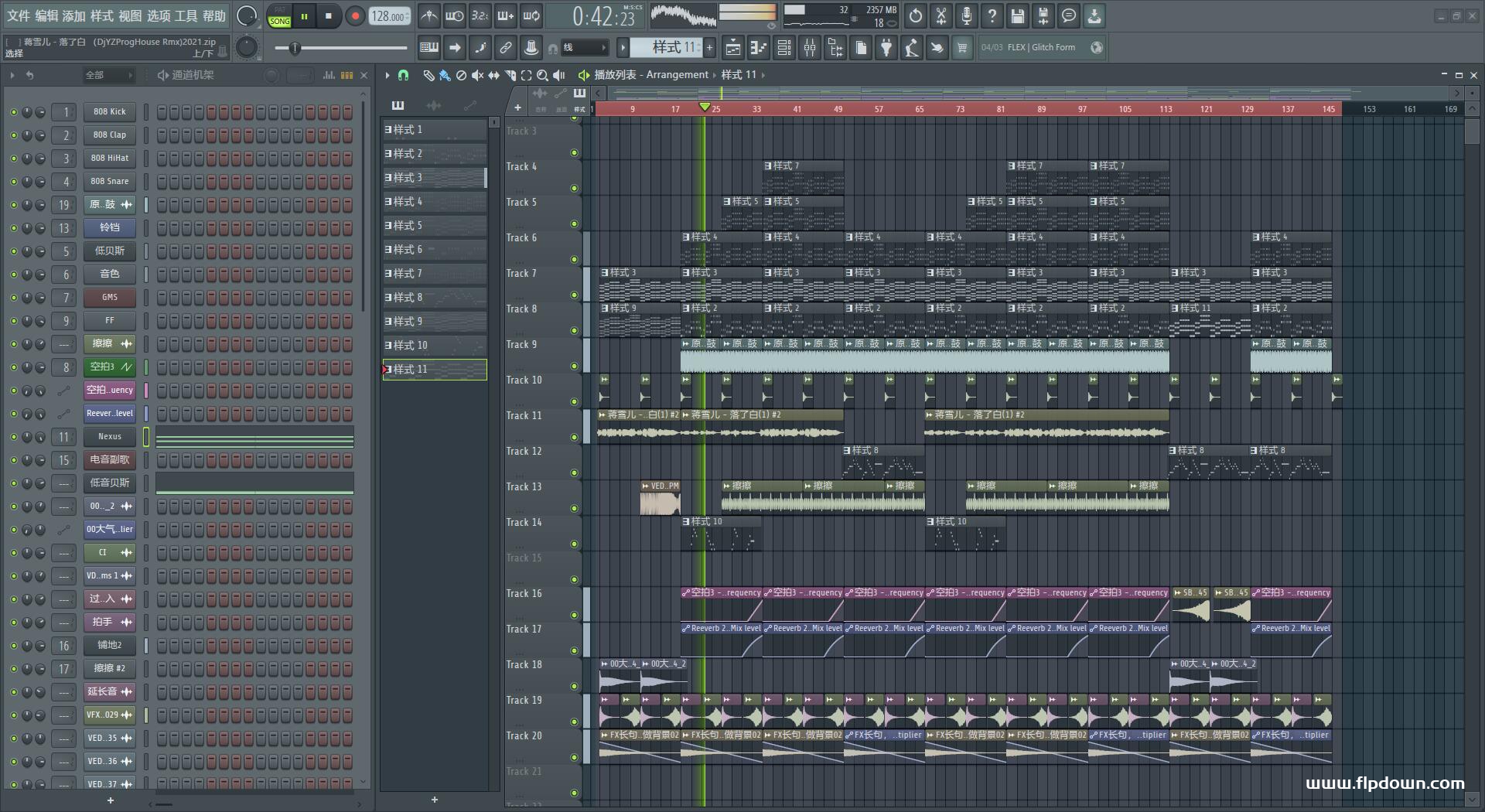This screenshot has height=812, width=1485.
Task: Select 样式 6 in the pattern picker
Action: (x=435, y=250)
